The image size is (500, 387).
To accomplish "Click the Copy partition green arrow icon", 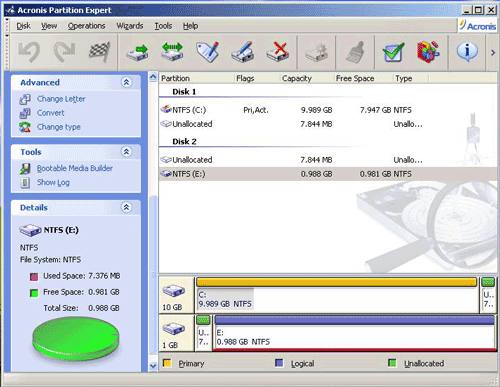I will click(x=138, y=52).
